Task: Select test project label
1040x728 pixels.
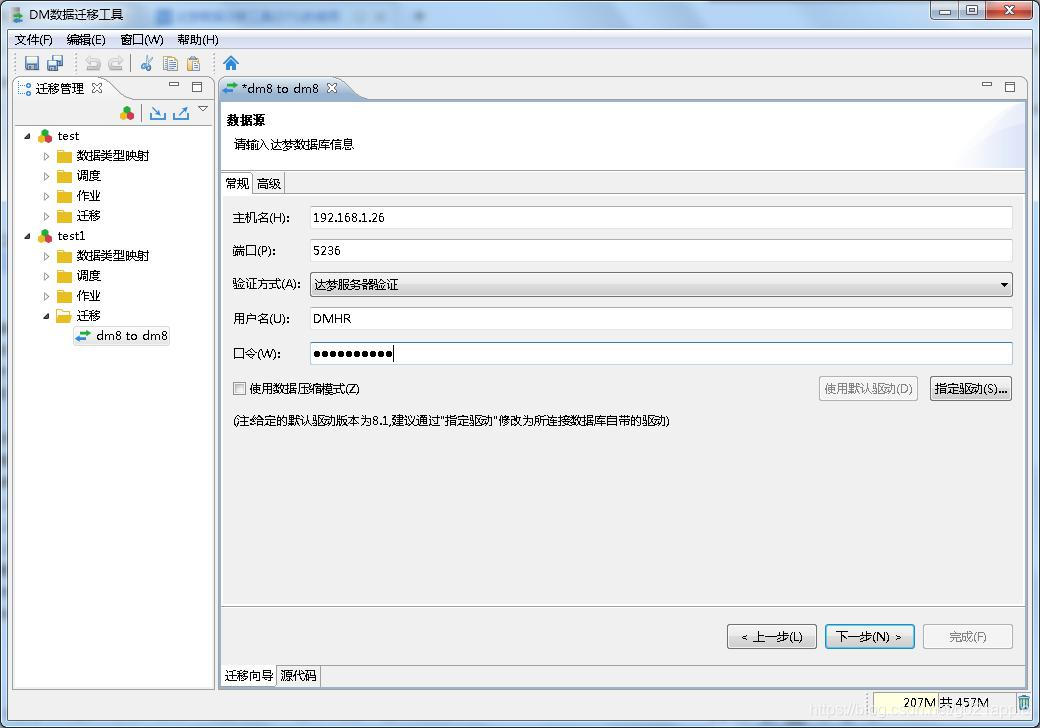Action: (68, 136)
